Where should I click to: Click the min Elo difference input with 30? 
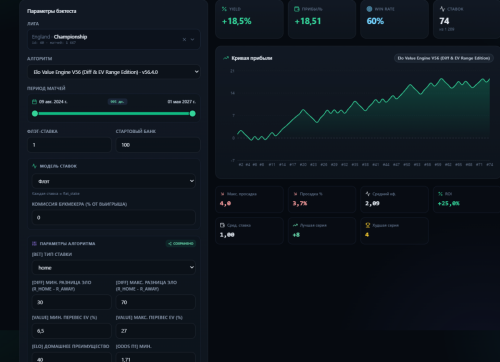pyautogui.click(x=72, y=302)
